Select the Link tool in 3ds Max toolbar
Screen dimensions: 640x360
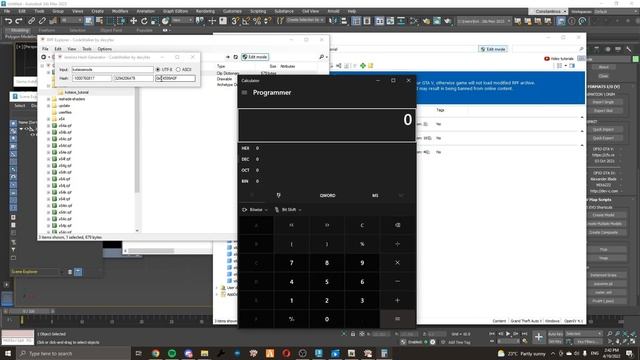[x=31, y=20]
